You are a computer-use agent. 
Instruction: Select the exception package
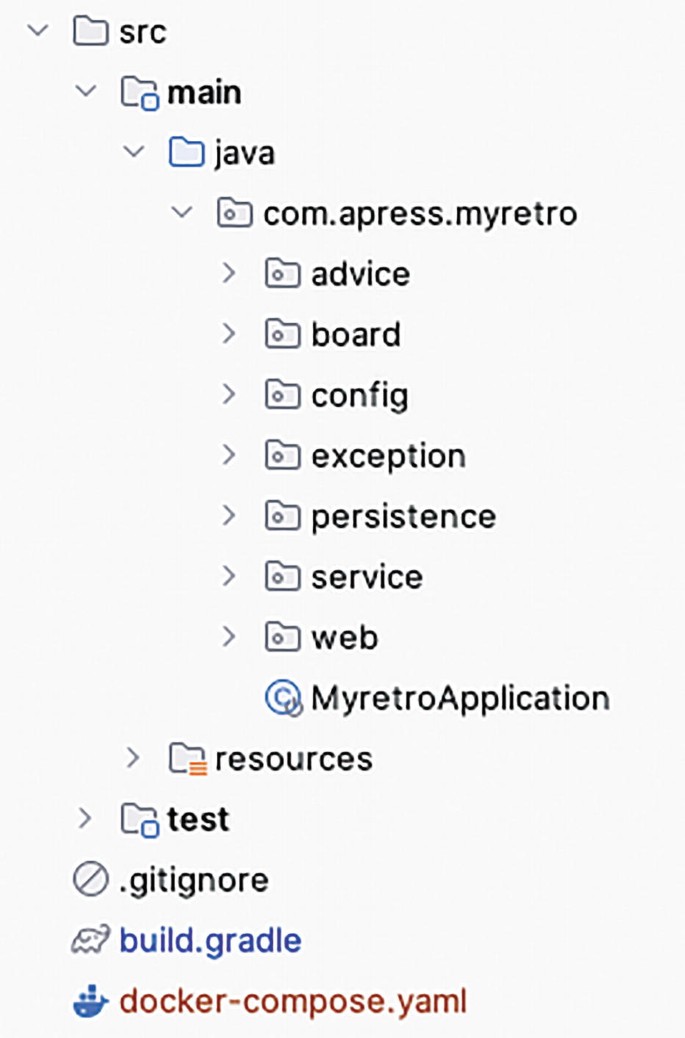(390, 455)
